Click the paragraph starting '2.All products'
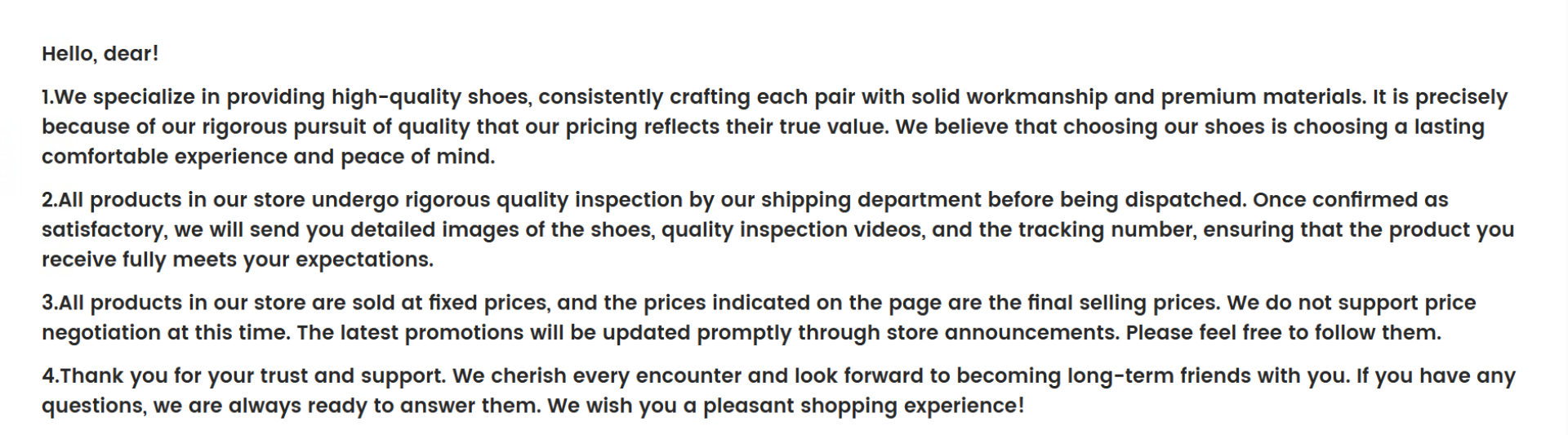This screenshot has width=1568, height=435. tap(735, 230)
